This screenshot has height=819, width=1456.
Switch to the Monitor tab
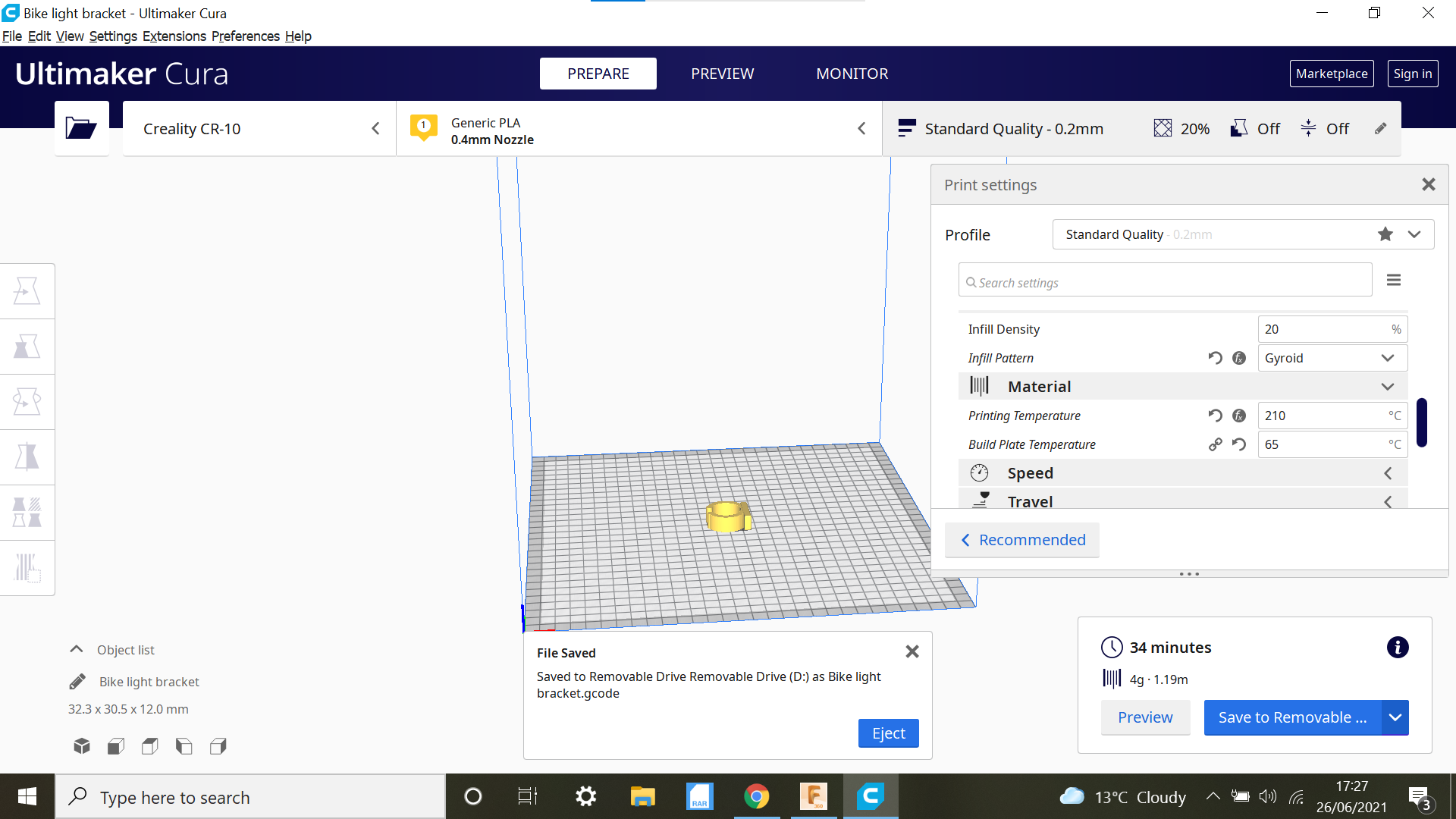[852, 73]
